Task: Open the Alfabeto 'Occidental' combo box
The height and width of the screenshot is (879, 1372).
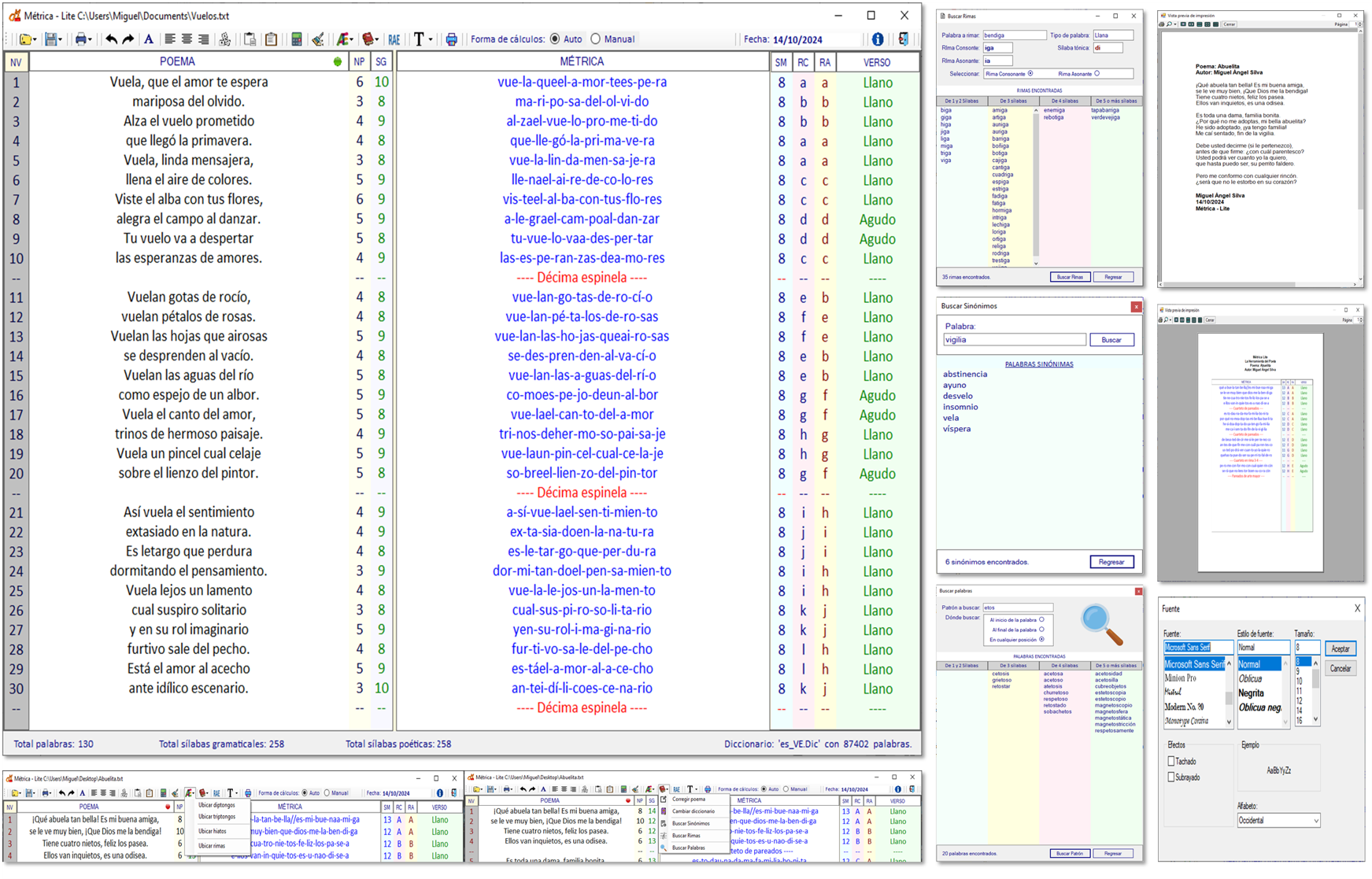Action: point(1278,821)
